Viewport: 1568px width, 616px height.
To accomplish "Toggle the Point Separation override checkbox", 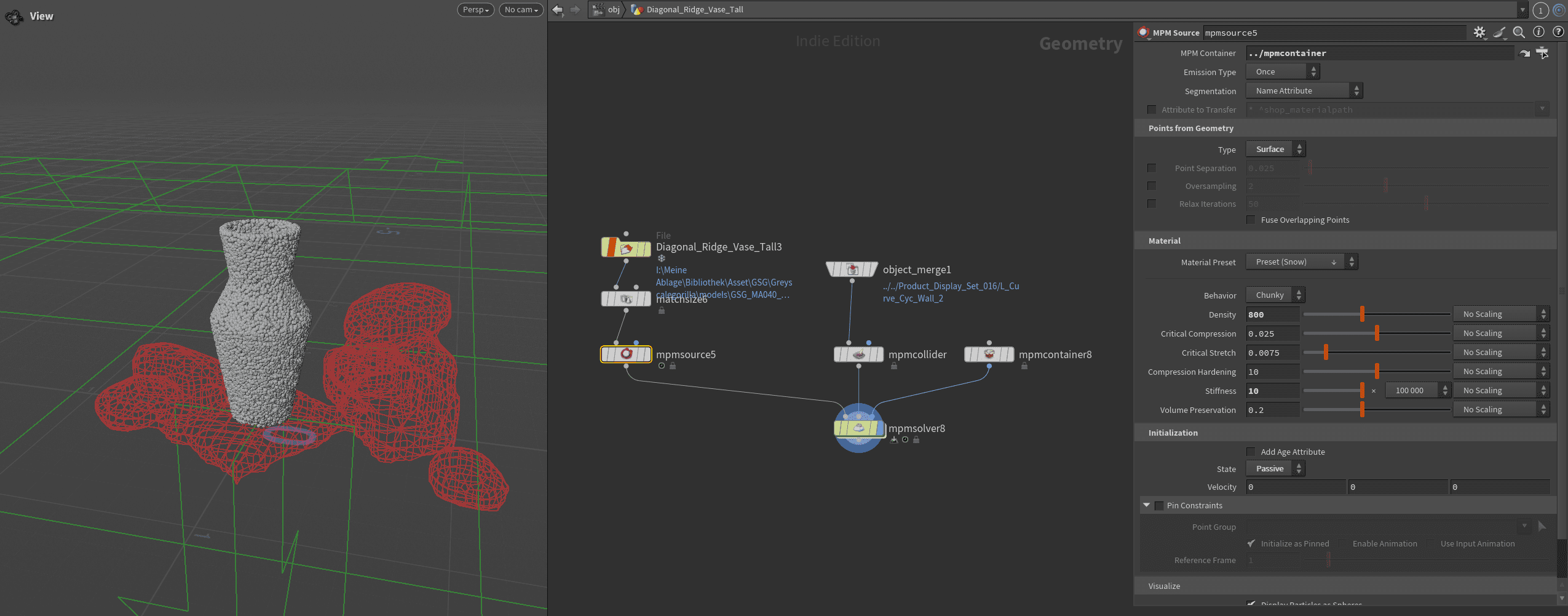I will (1151, 168).
